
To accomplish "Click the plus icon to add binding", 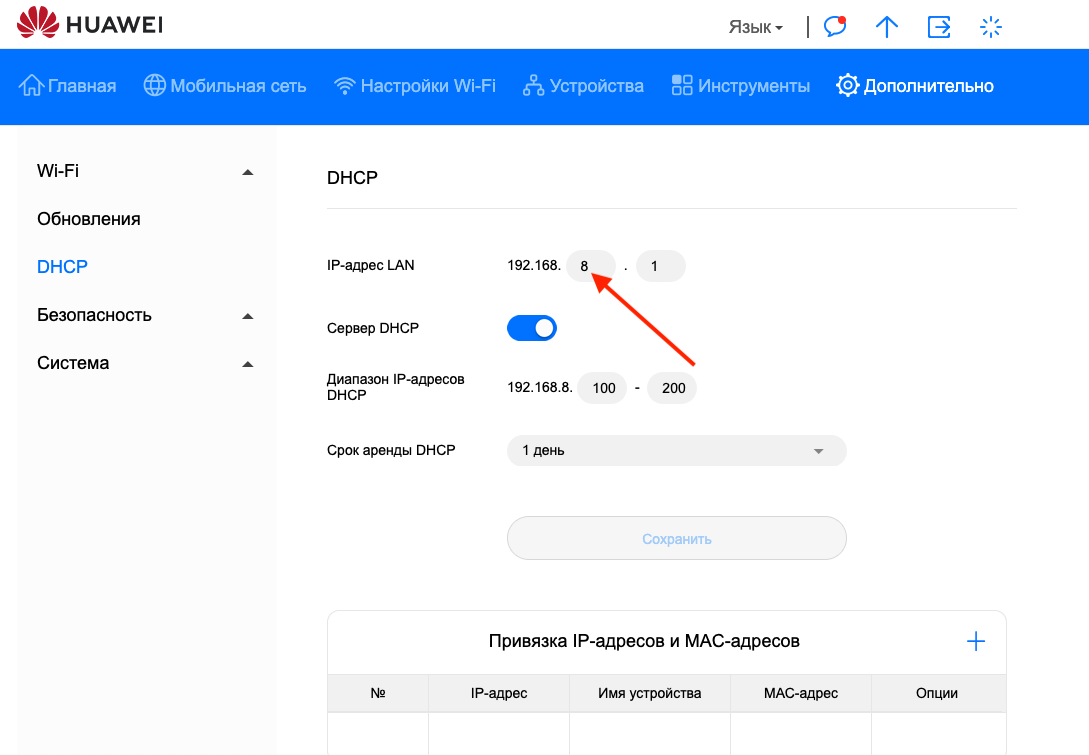I will click(x=976, y=642).
